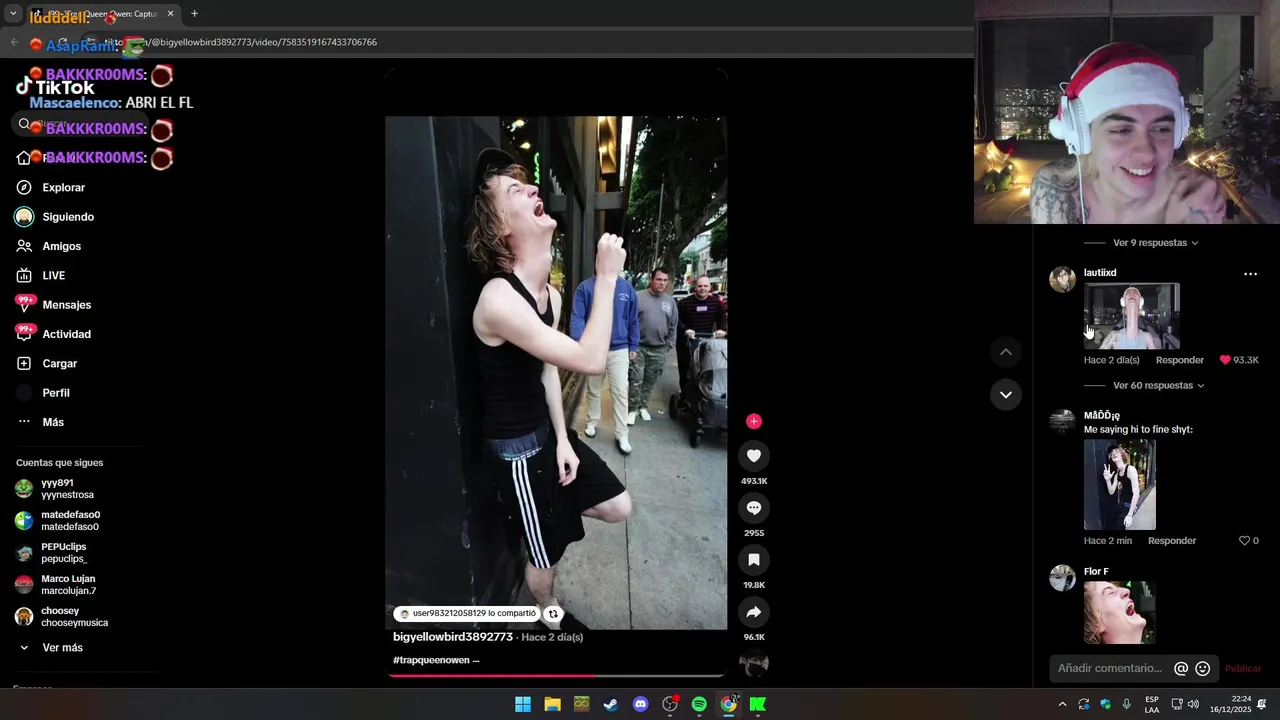Image resolution: width=1280 pixels, height=720 pixels.
Task: Open Spotify from the taskbar
Action: pos(699,704)
